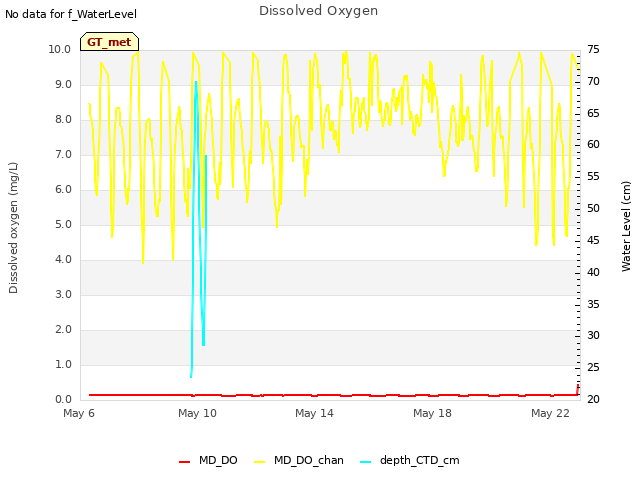The width and height of the screenshot is (640, 480).
Task: Click the May 10 x-axis label
Action: pos(197,413)
